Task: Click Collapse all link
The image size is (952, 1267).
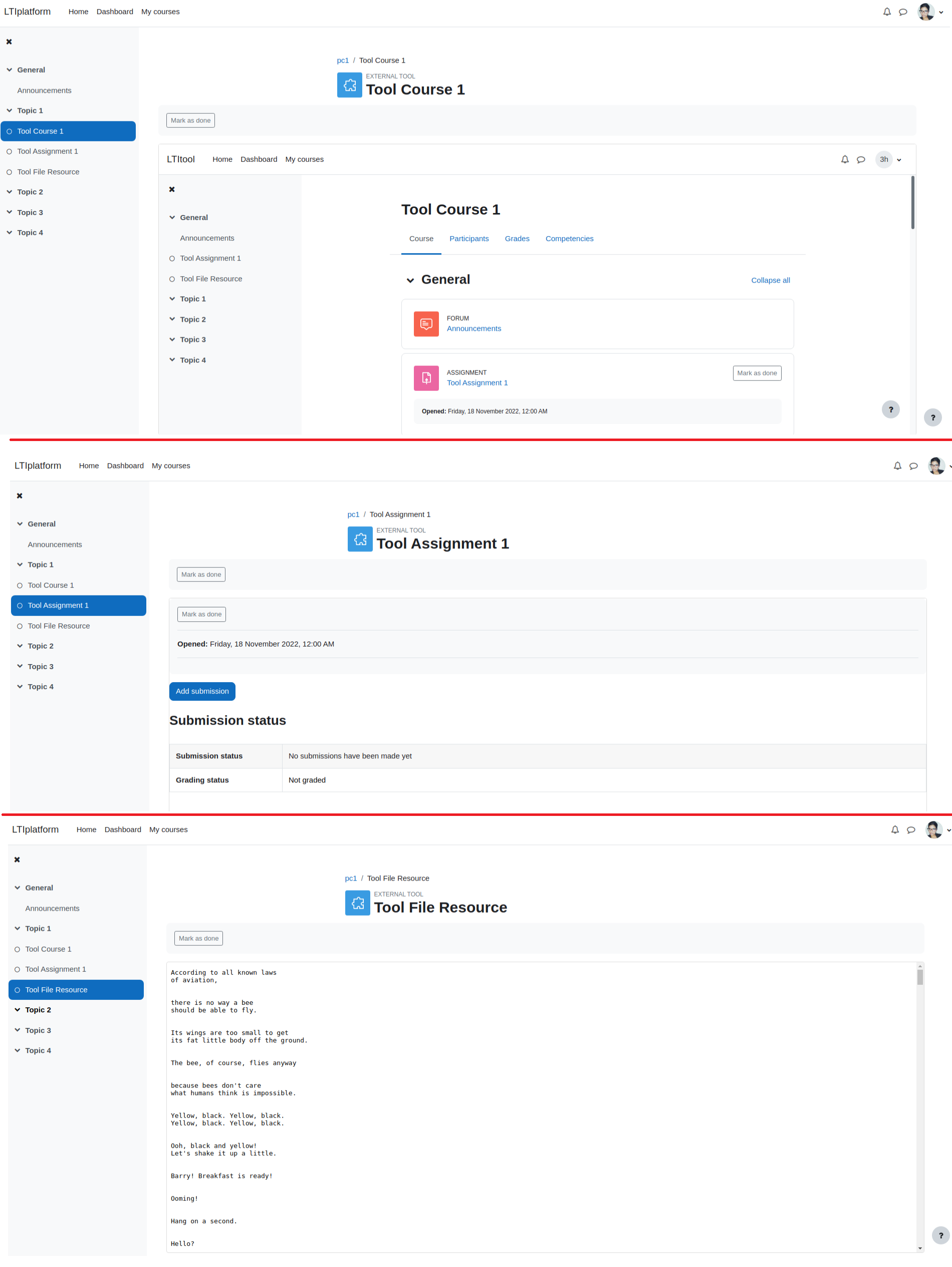Action: [x=771, y=280]
